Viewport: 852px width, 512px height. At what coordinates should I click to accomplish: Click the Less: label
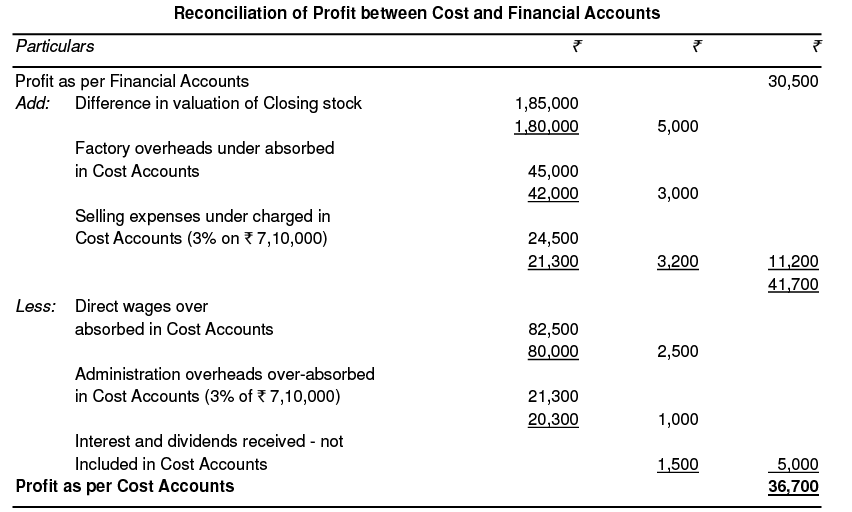[36, 307]
